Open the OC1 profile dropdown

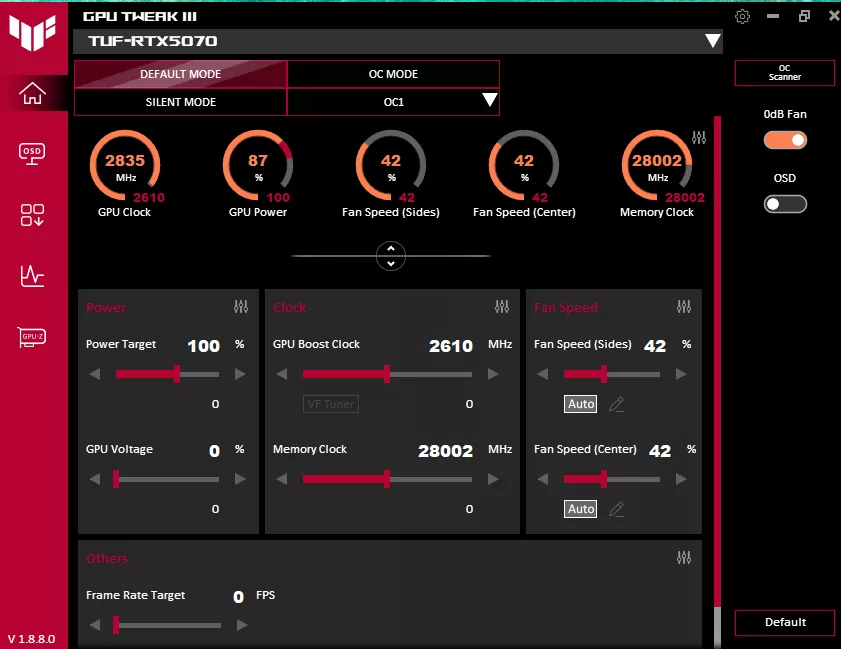point(490,100)
